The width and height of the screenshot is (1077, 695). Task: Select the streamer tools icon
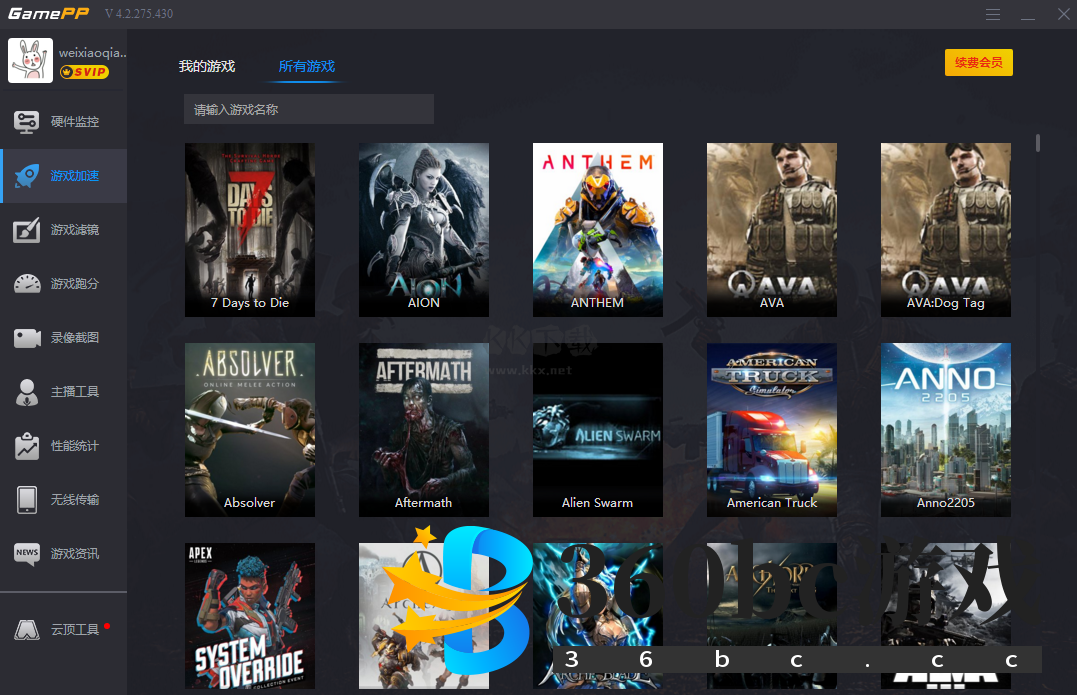27,392
